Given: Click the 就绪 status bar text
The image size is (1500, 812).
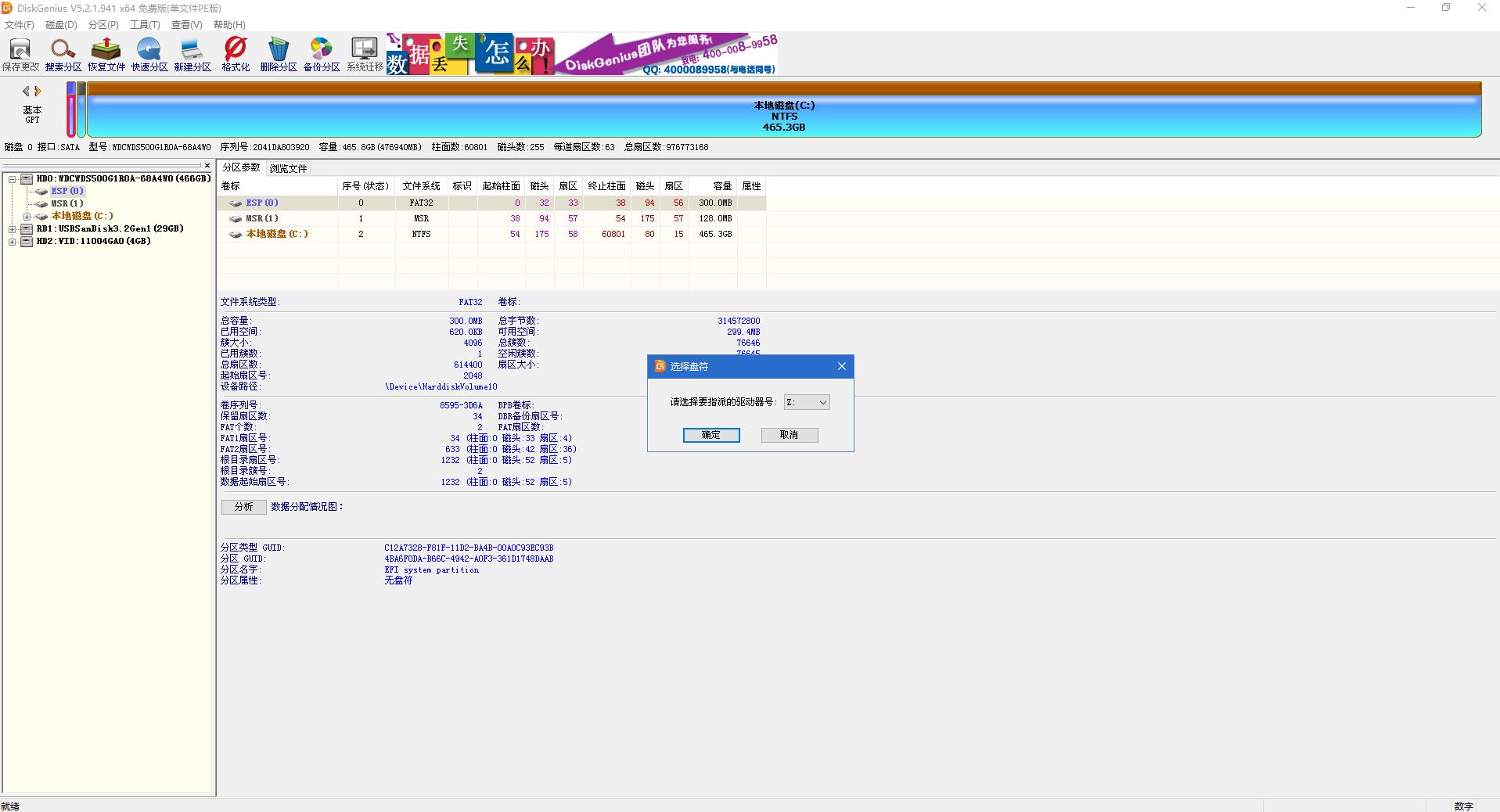Looking at the screenshot, I should point(10,807).
